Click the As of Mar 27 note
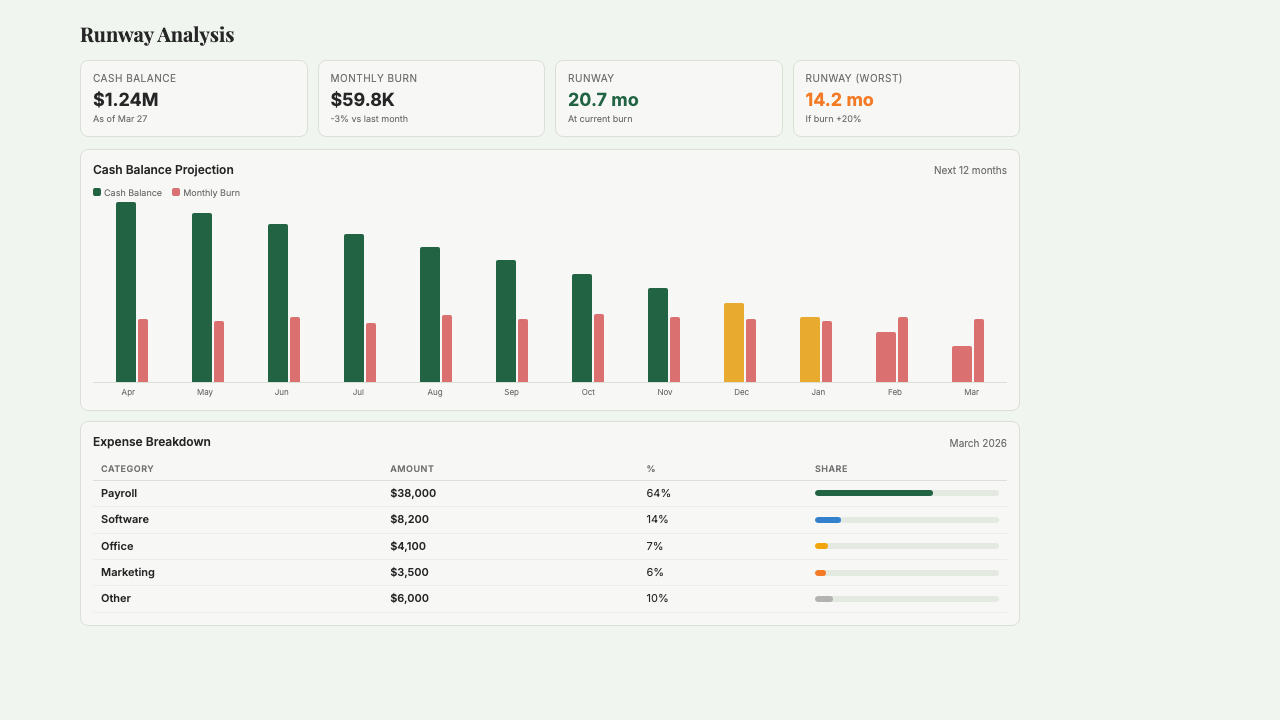1280x720 pixels. click(x=120, y=119)
